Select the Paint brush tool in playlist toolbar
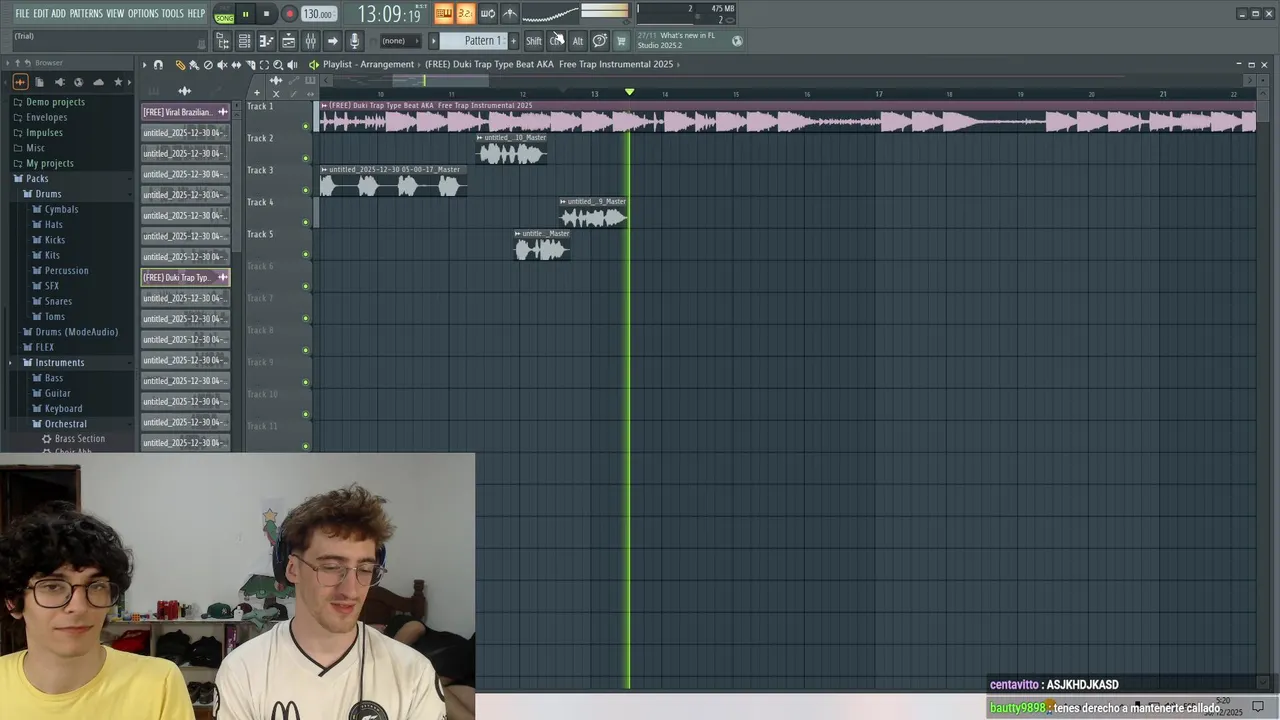 194,65
